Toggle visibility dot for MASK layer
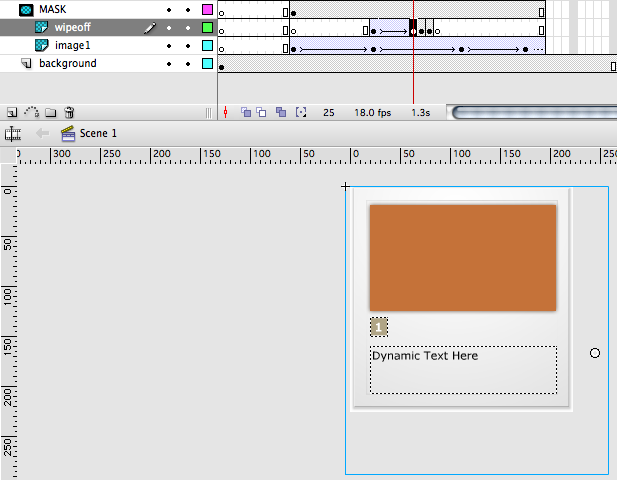 click(169, 10)
